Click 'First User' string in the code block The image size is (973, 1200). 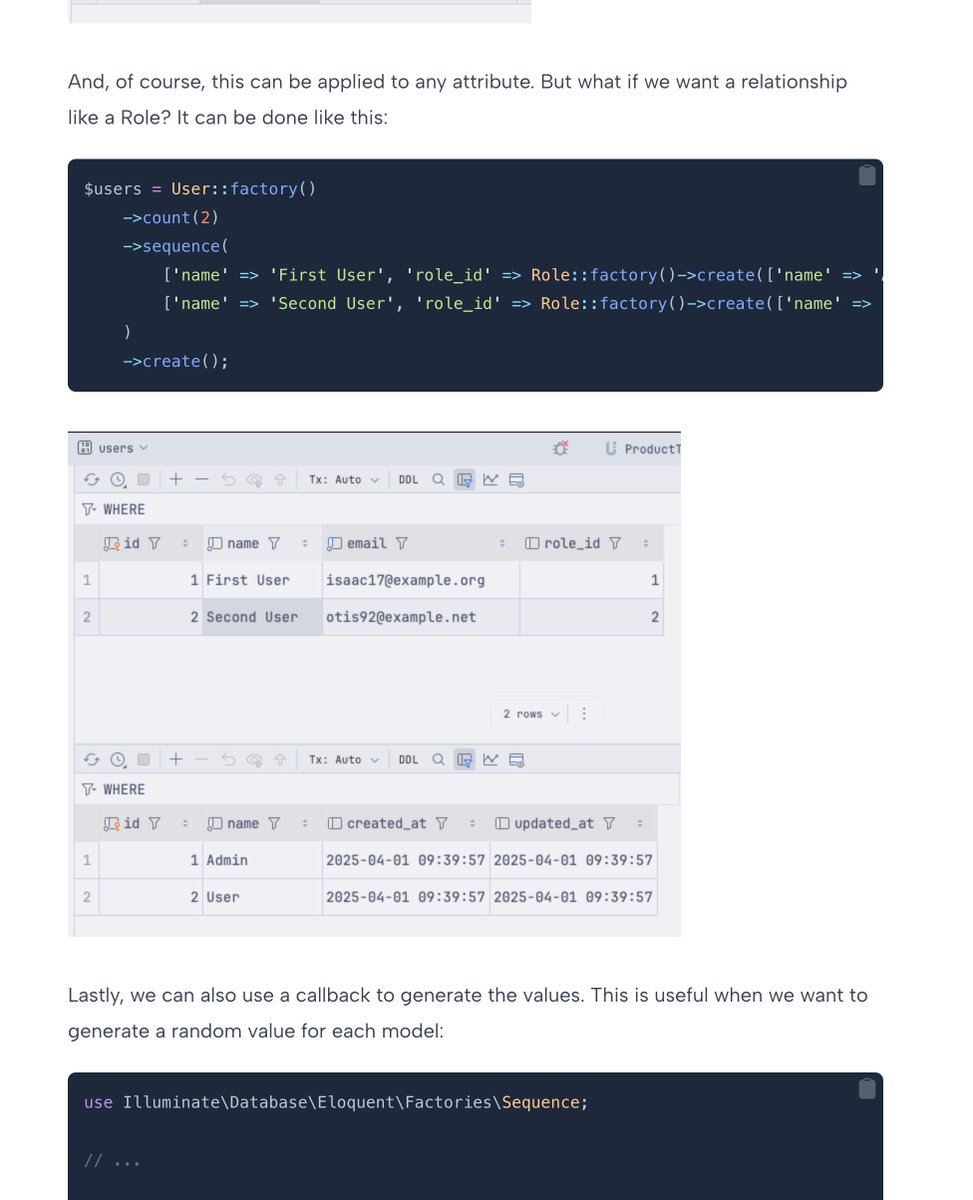[328, 275]
